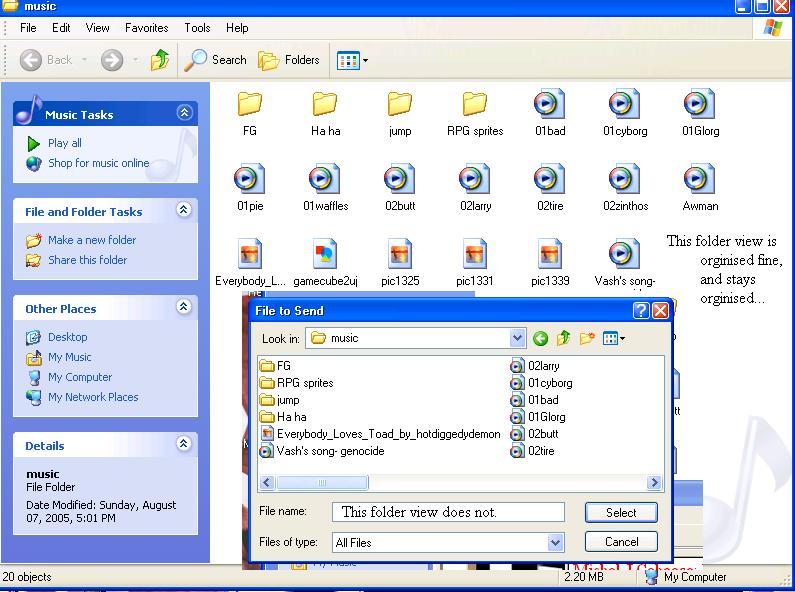Open the Files of type dropdown
Image resolution: width=795 pixels, height=592 pixels.
[556, 542]
